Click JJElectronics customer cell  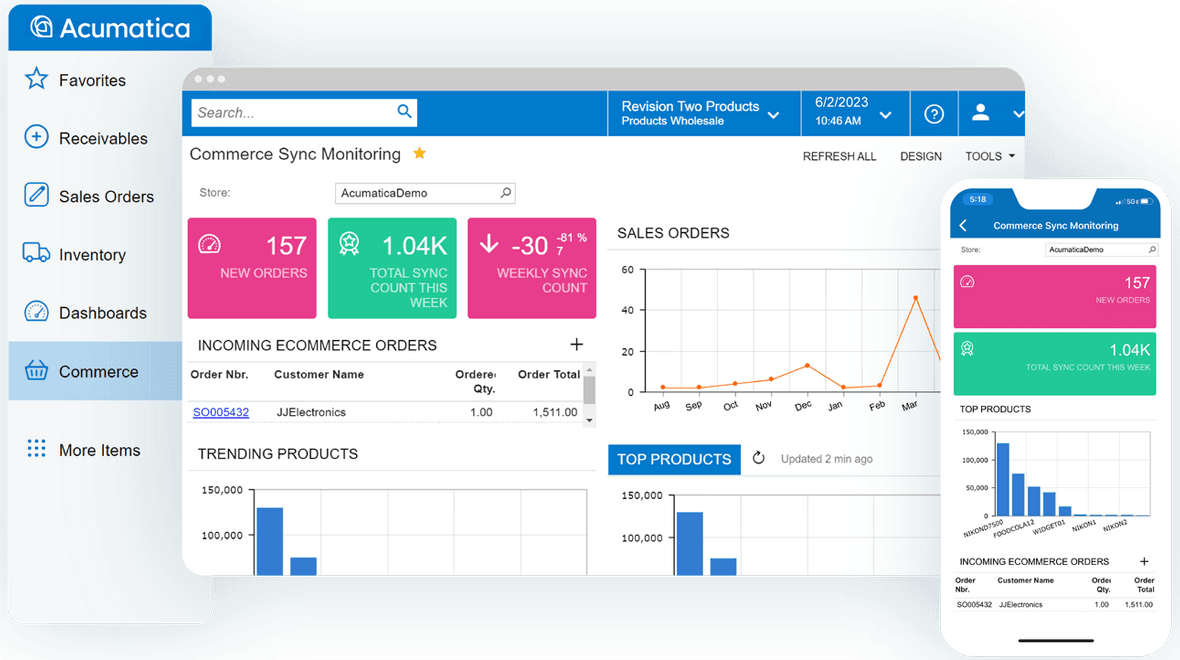point(311,412)
